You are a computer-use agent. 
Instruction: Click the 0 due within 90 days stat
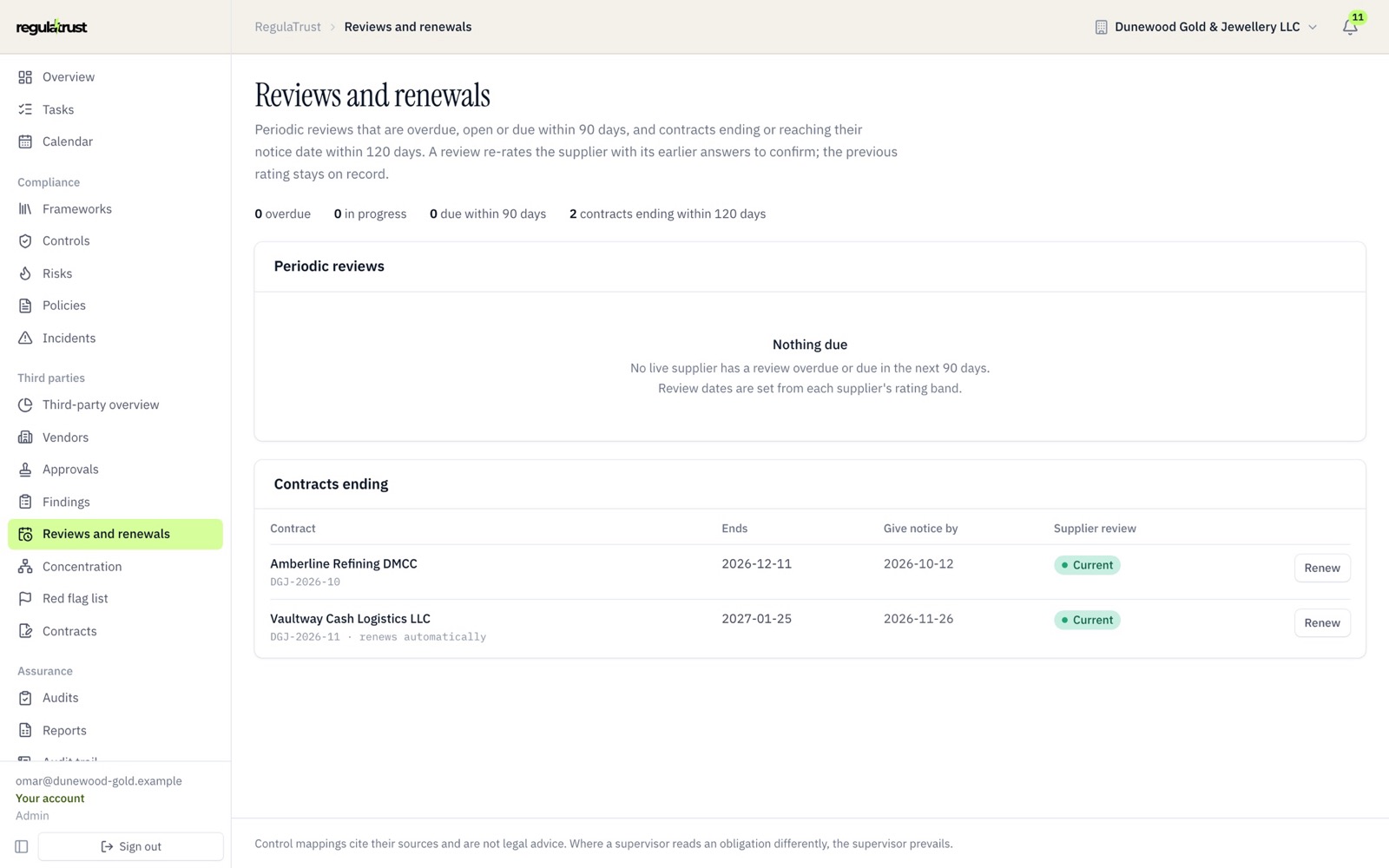[488, 214]
